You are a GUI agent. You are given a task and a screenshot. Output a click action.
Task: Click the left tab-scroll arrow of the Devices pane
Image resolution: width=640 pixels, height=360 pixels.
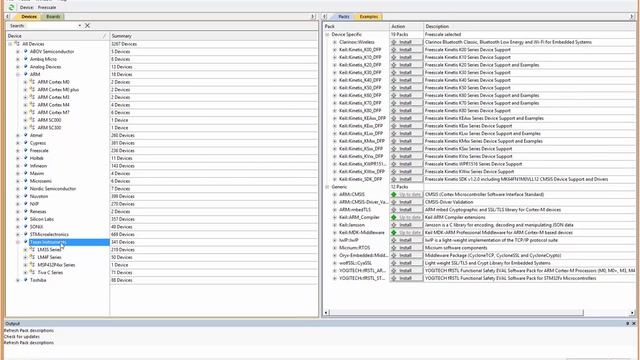click(x=8, y=16)
